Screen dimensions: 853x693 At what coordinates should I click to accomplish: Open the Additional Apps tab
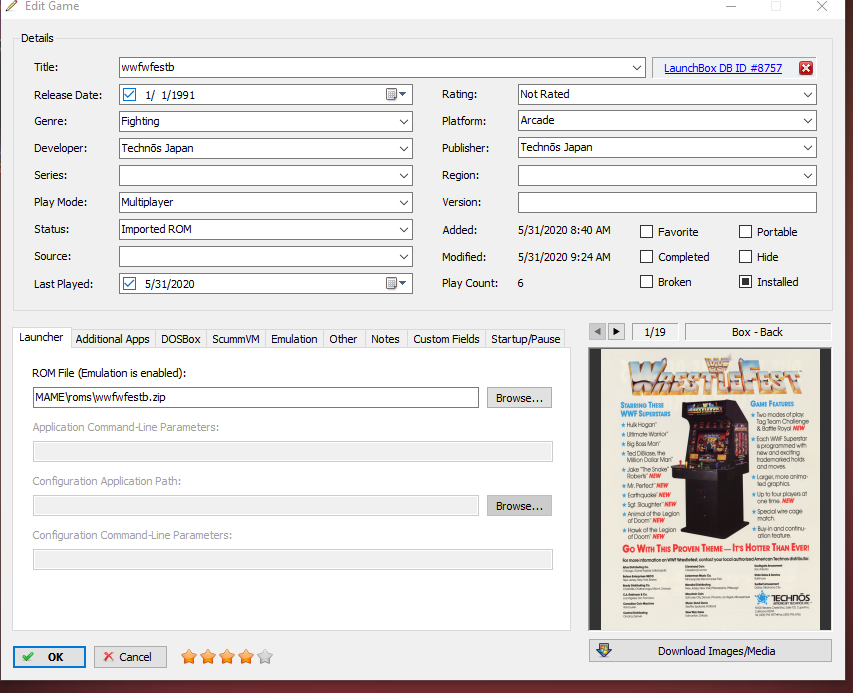[113, 339]
